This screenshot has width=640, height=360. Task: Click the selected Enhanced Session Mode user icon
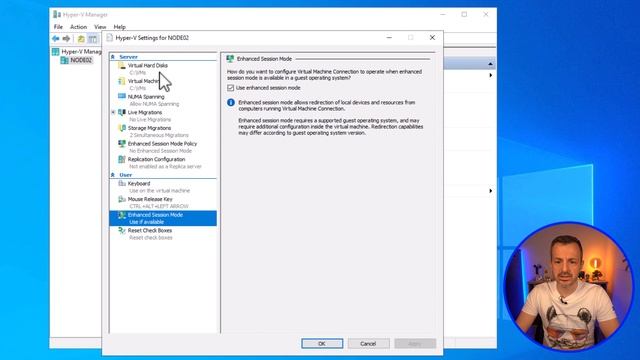[x=122, y=215]
